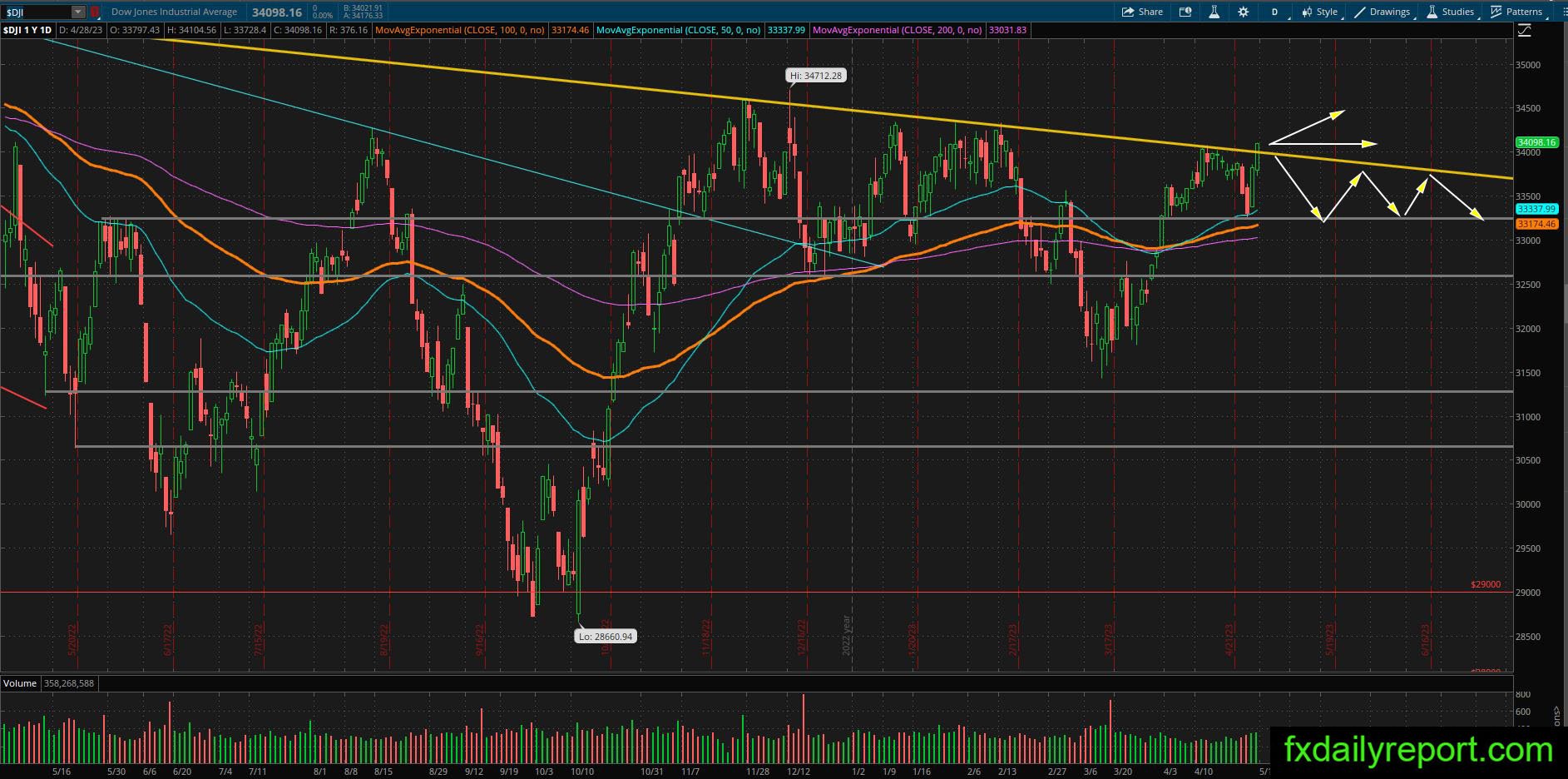The image size is (1568, 779).
Task: Click the 10/10 date on the time axis
Action: pos(582,772)
